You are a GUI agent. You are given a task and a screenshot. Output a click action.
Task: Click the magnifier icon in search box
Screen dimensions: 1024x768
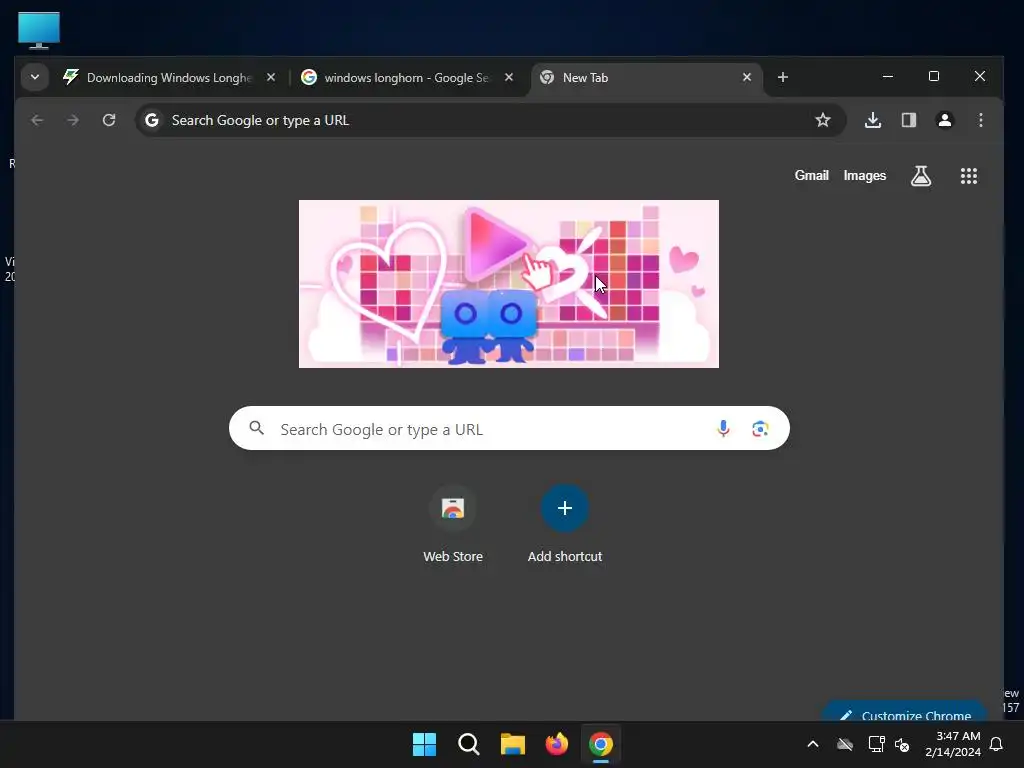(257, 428)
